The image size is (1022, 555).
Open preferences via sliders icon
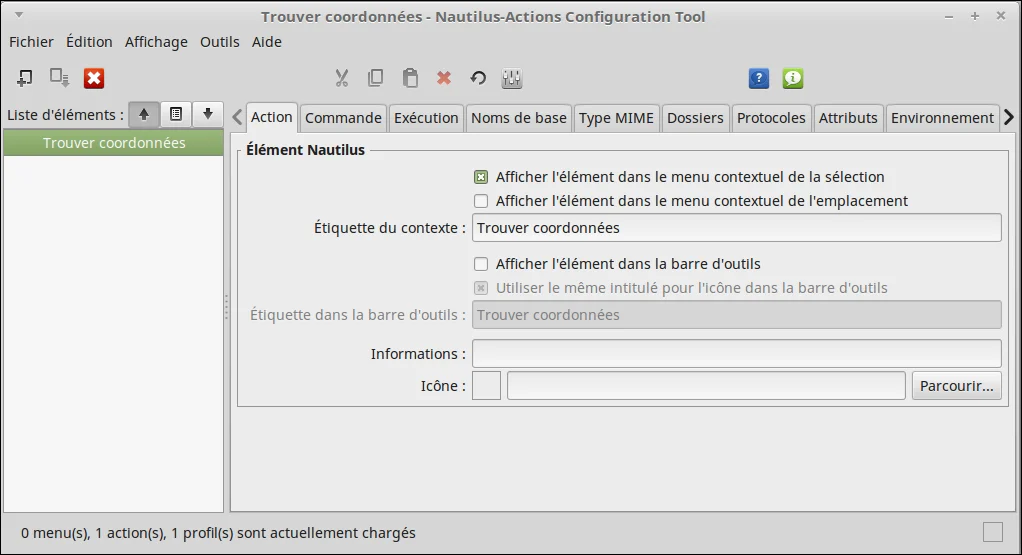[x=512, y=78]
